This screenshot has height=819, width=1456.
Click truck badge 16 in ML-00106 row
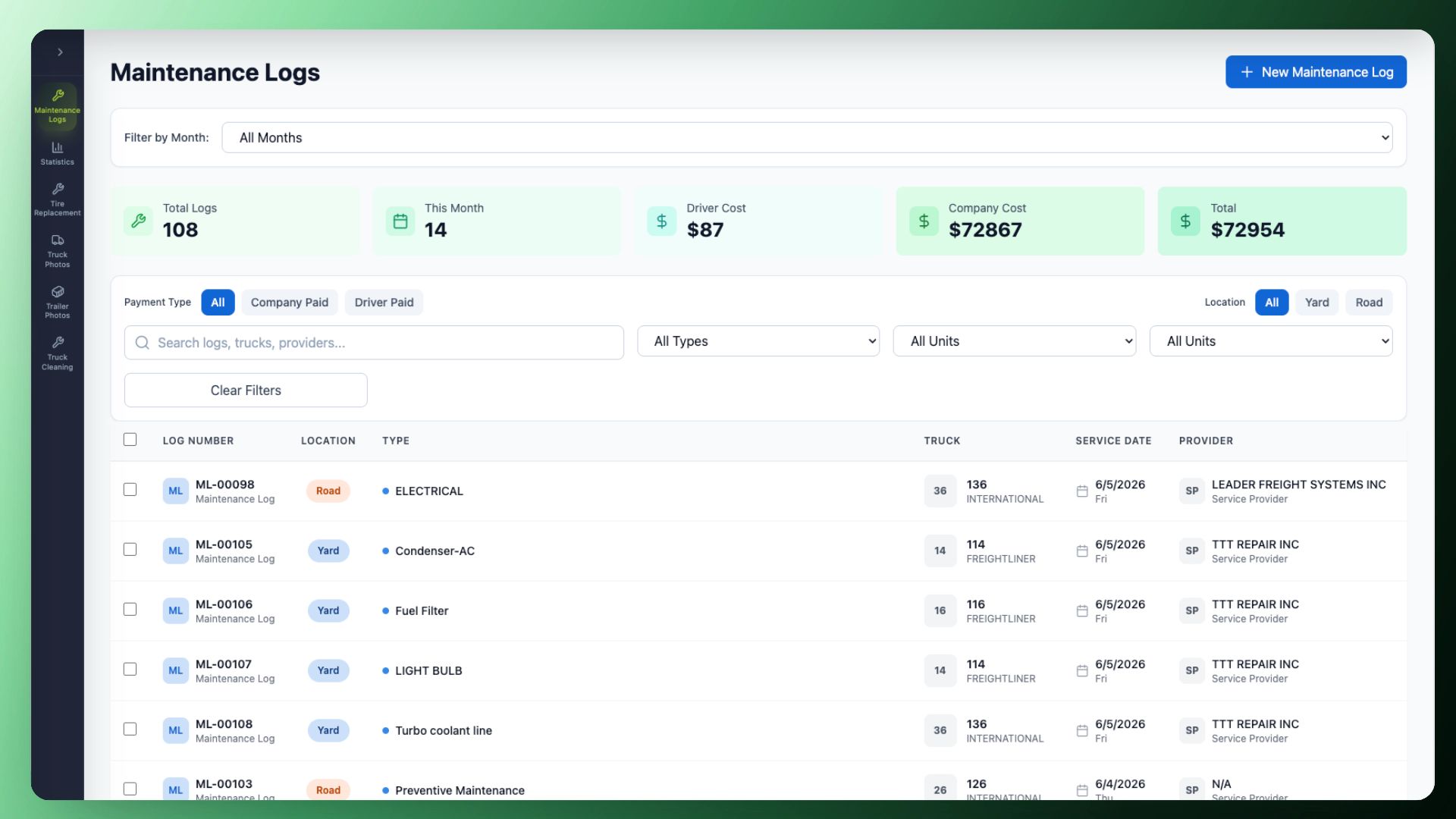point(940,610)
